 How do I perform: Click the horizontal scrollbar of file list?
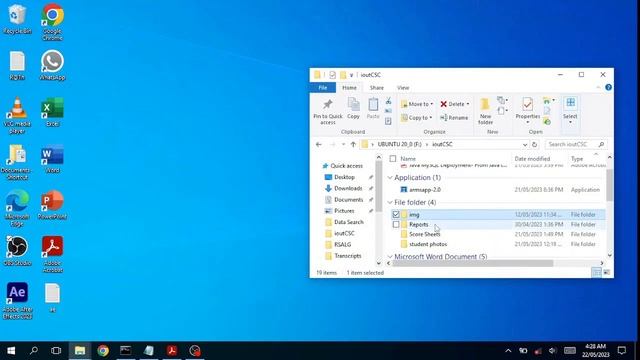coord(473,263)
